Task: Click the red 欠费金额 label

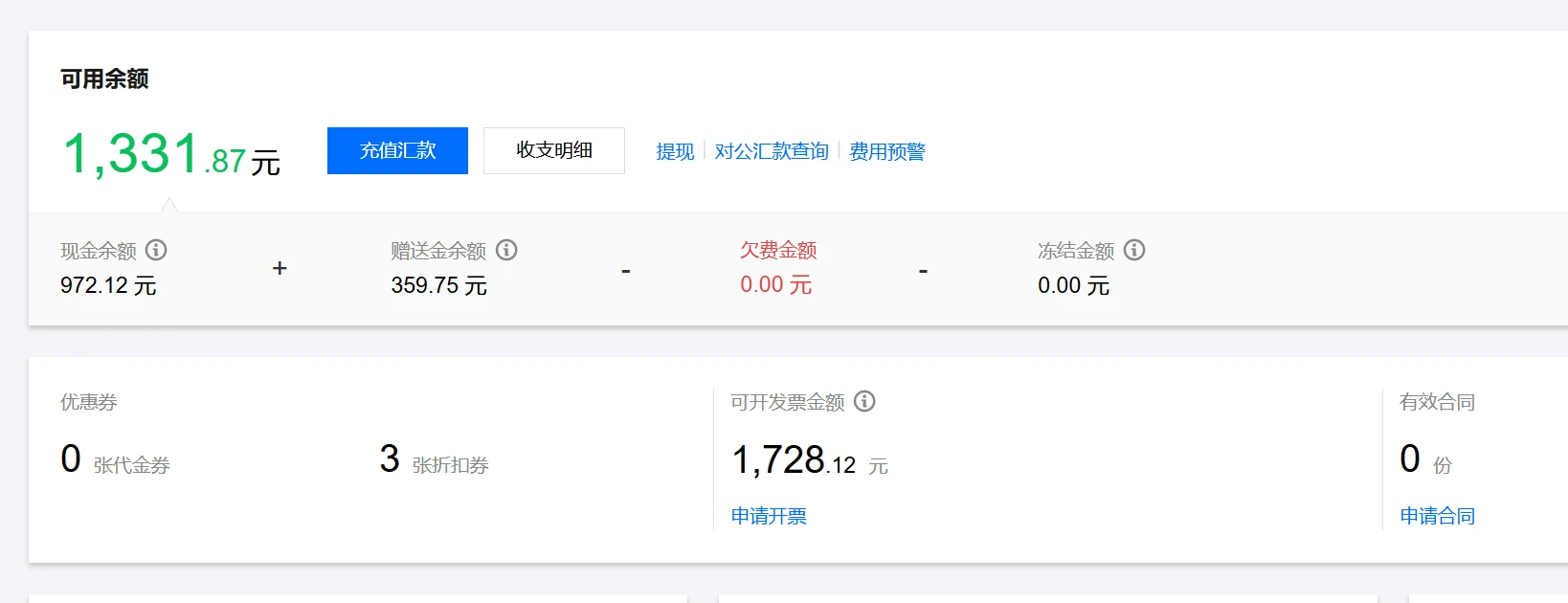Action: tap(778, 250)
